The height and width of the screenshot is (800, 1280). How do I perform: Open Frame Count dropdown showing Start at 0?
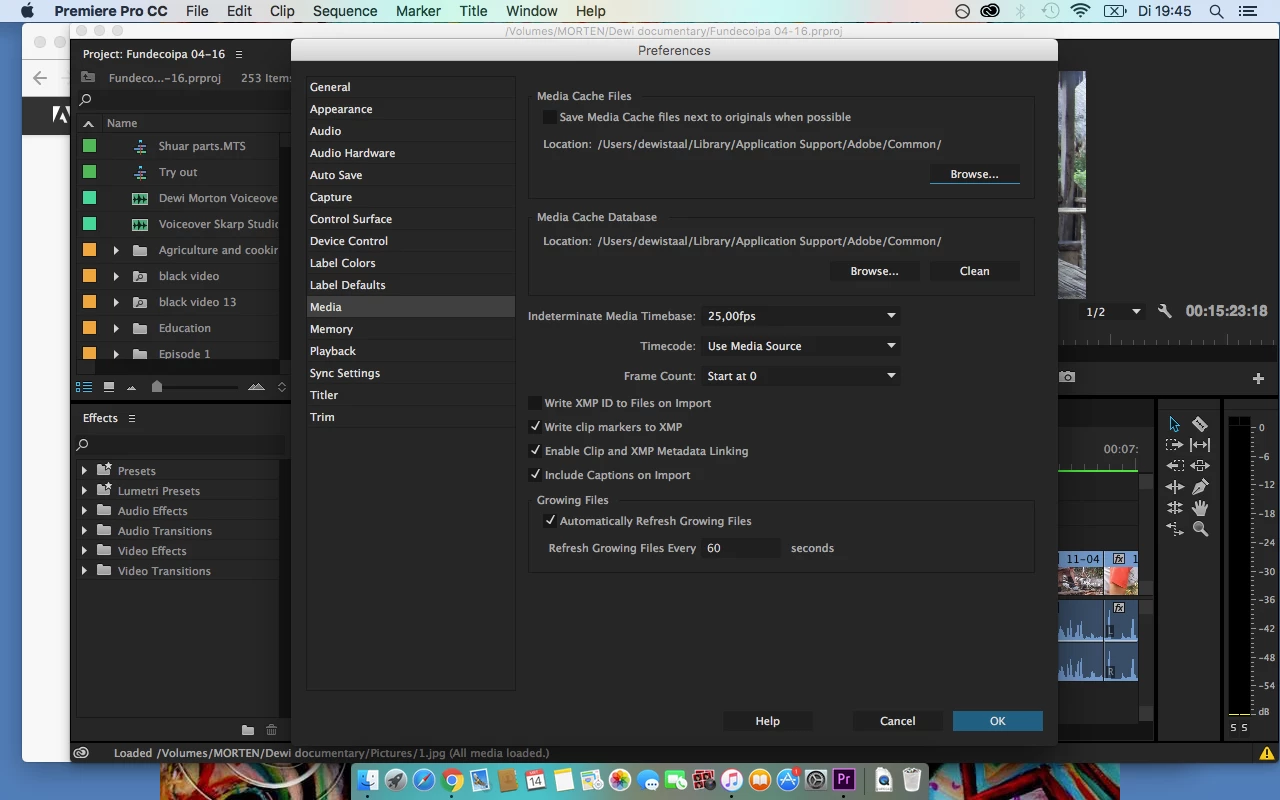[x=801, y=376]
